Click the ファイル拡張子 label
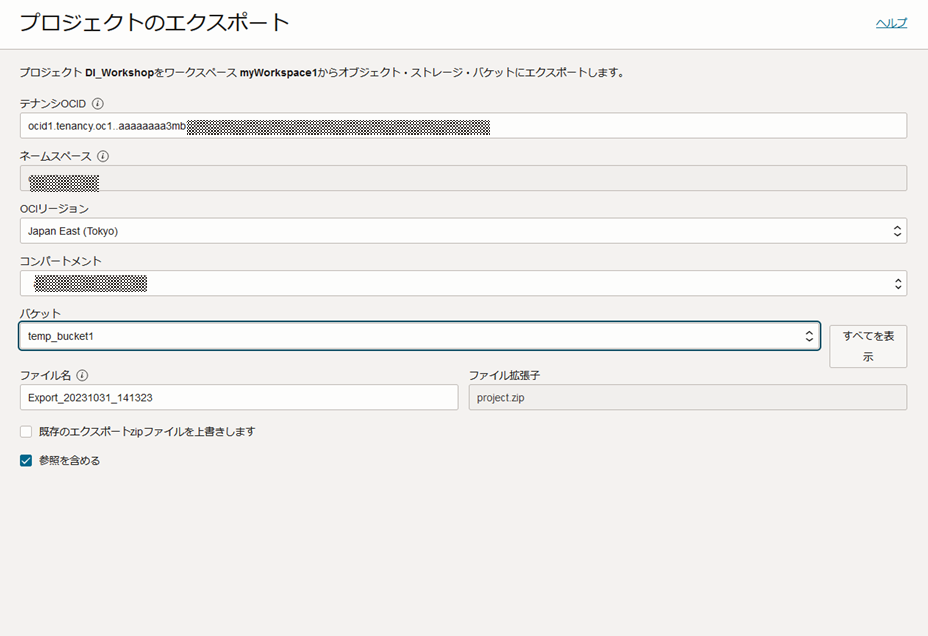928x636 pixels. click(x=504, y=375)
